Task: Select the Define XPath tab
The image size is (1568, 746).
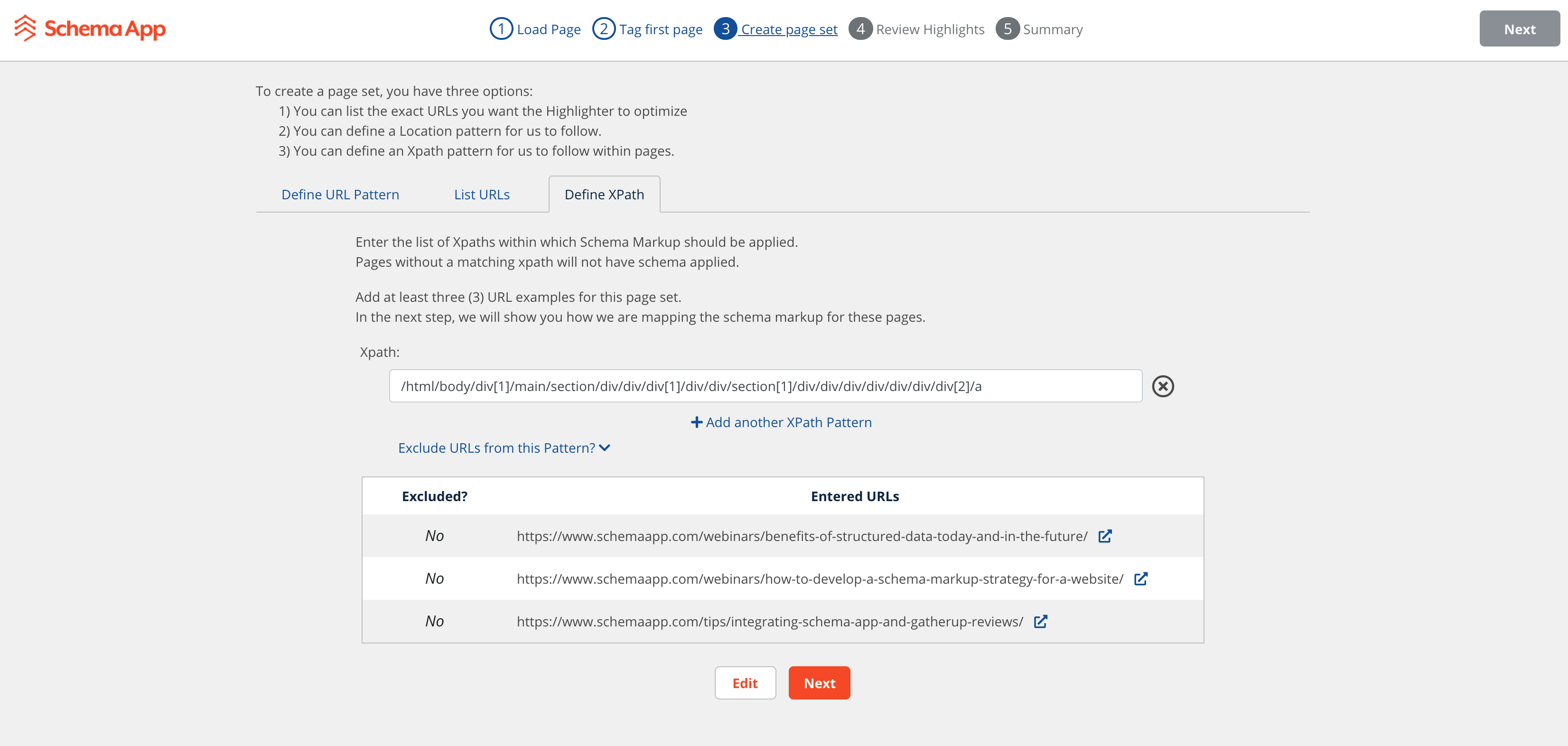Action: (x=604, y=195)
